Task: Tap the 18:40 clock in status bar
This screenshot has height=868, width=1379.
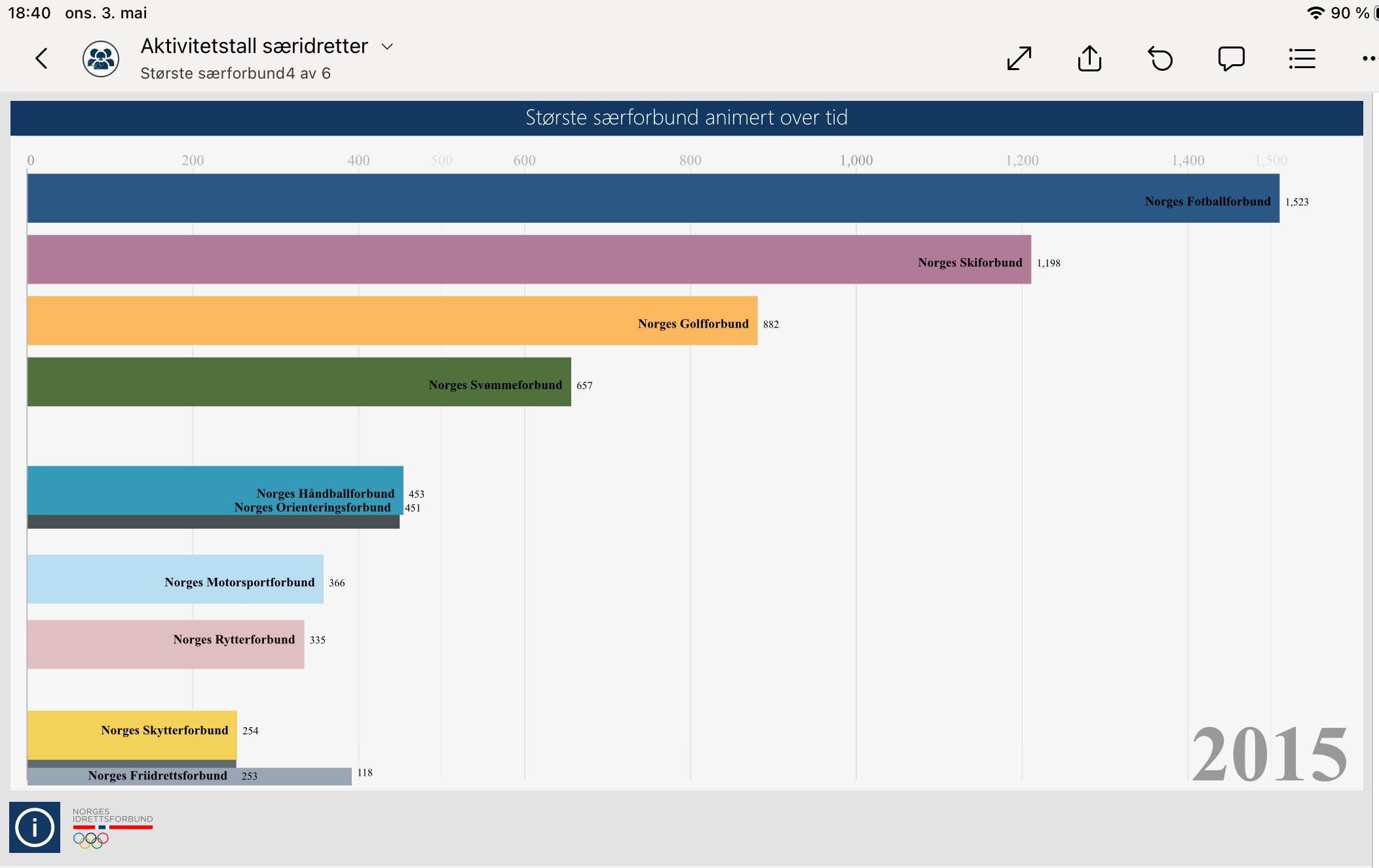Action: [29, 13]
